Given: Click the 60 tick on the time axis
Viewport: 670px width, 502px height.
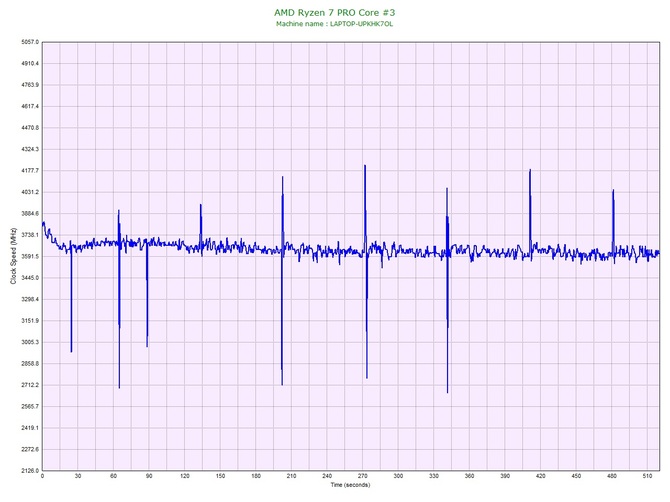Looking at the screenshot, I should click(x=113, y=476).
